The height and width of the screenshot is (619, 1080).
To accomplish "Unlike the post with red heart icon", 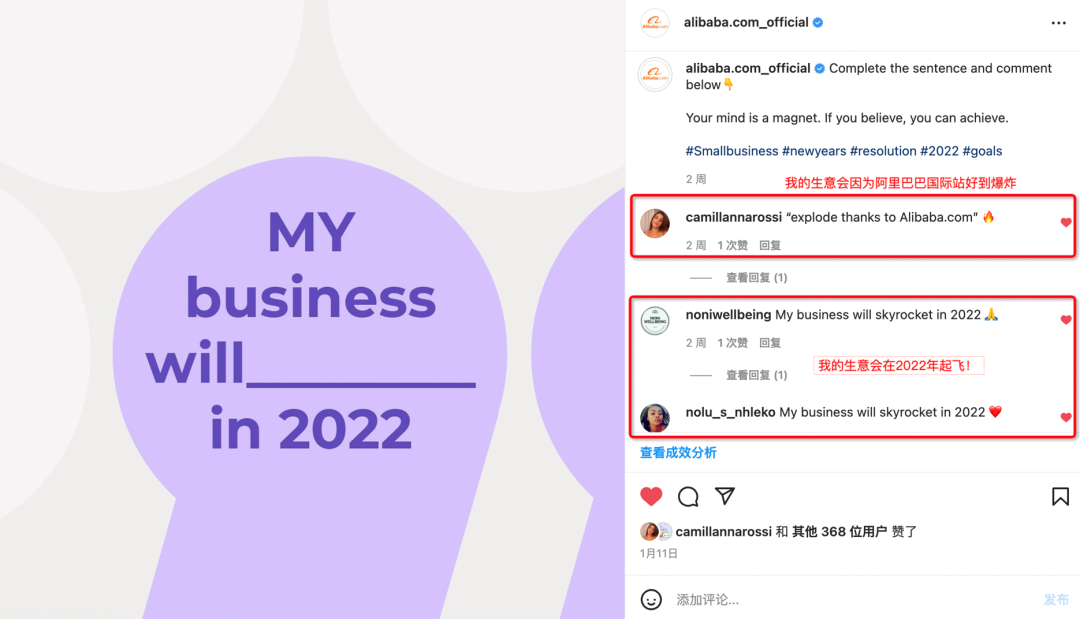I will coord(651,496).
